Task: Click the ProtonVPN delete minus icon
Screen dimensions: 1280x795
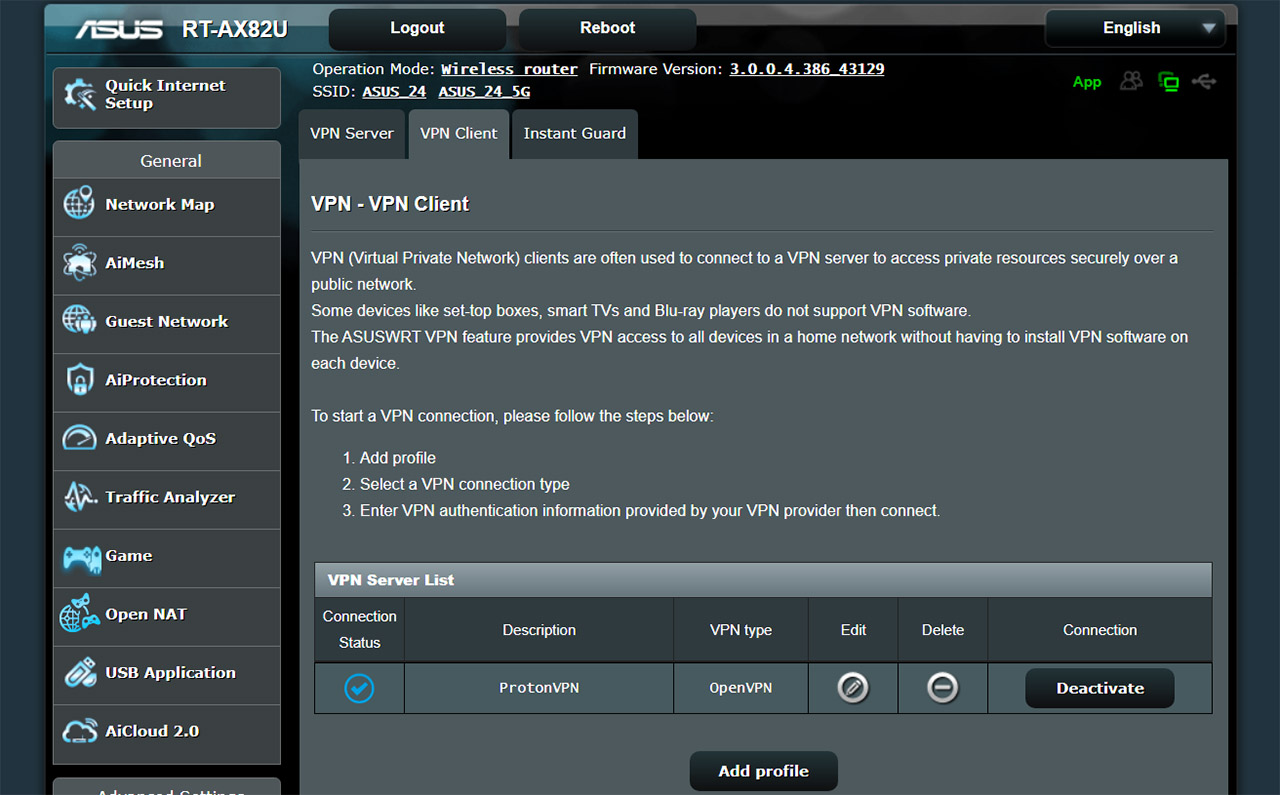Action: (943, 688)
